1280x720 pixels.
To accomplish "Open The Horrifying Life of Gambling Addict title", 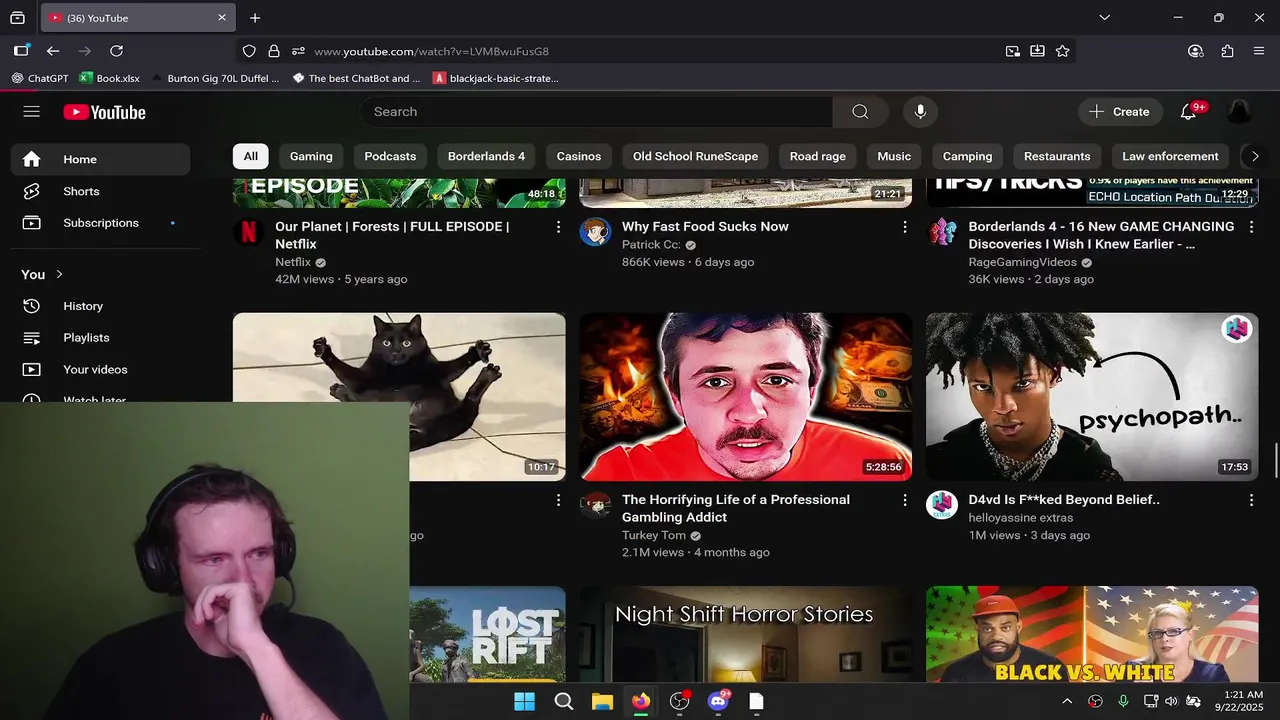I will tap(736, 508).
